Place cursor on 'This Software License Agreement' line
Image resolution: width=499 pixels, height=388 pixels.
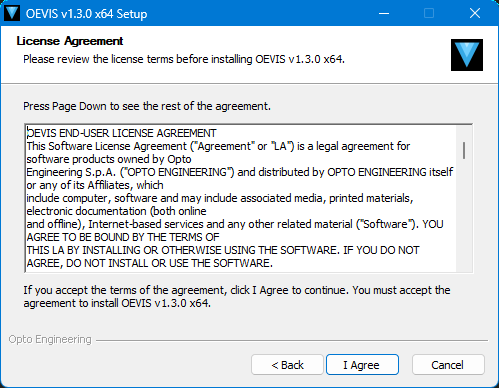tap(218, 146)
